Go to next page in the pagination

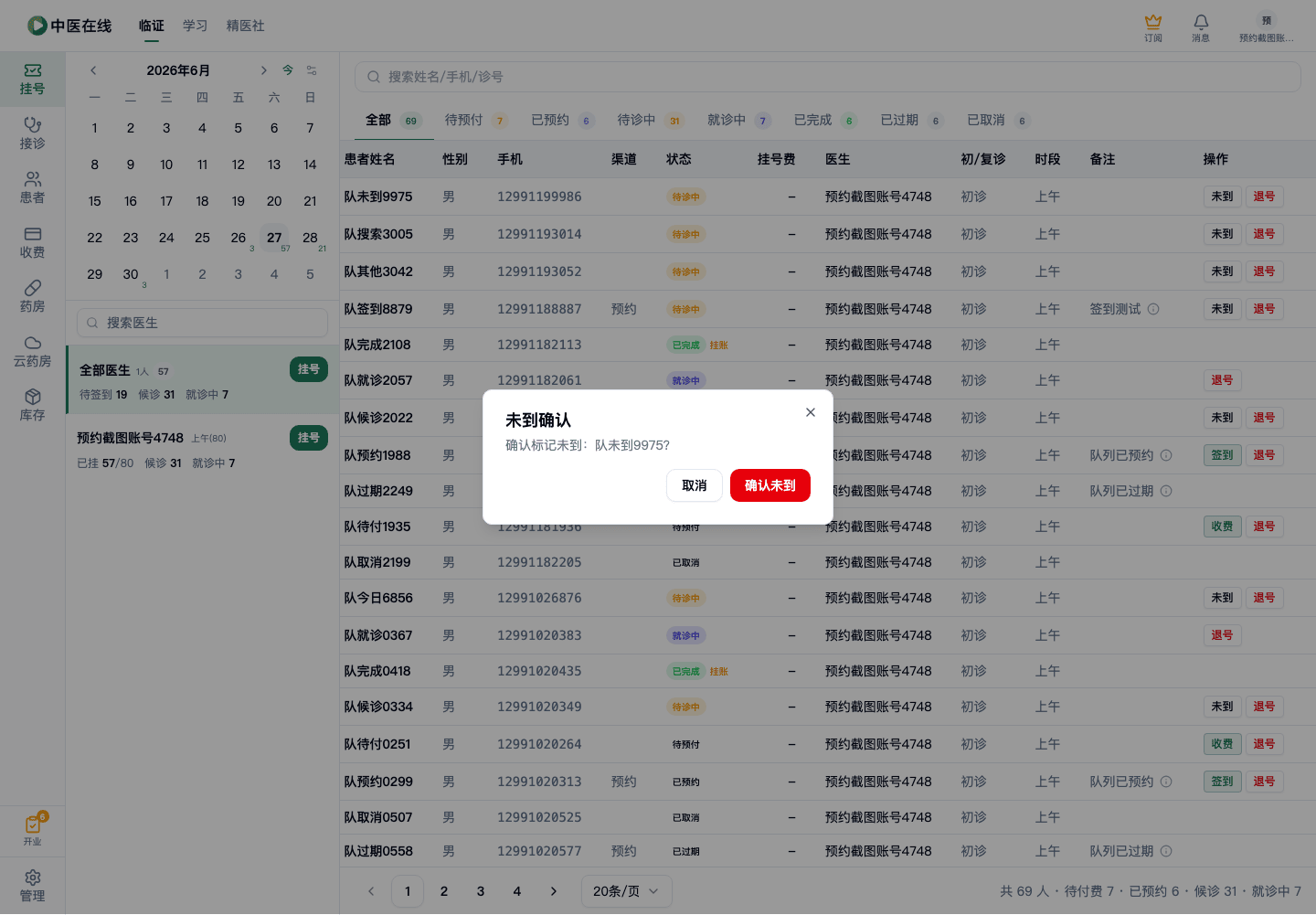pos(554,891)
